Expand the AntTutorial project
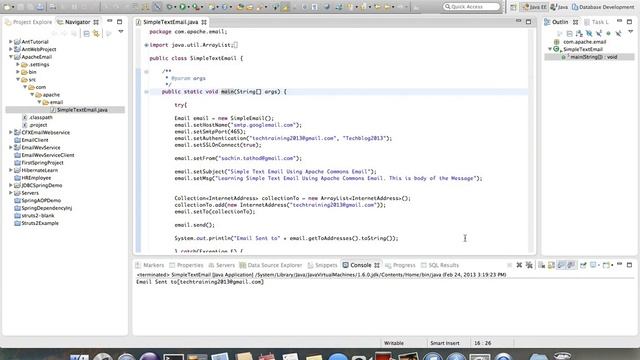 11,42
